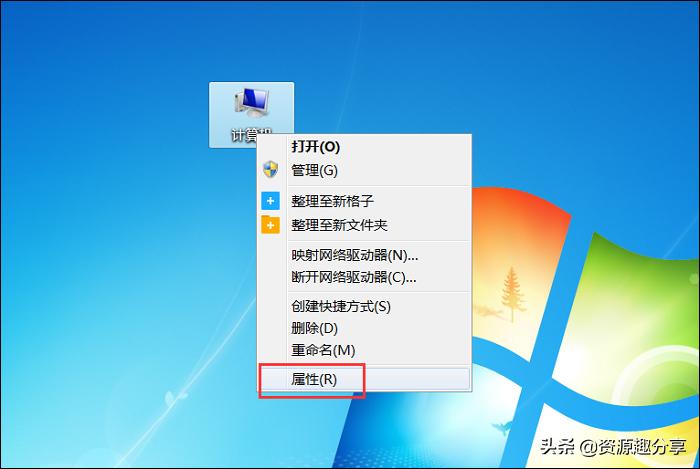Choose 管理(G) in the context menu

364,170
